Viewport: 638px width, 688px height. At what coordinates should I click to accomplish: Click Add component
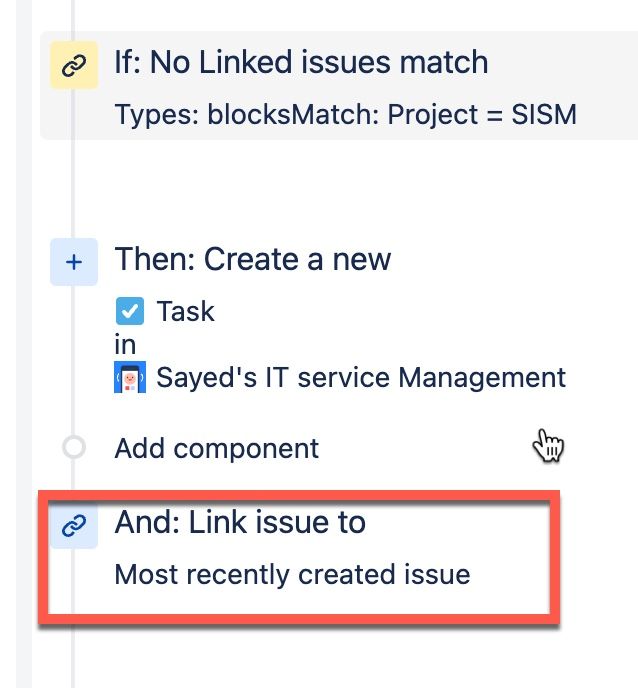(216, 448)
